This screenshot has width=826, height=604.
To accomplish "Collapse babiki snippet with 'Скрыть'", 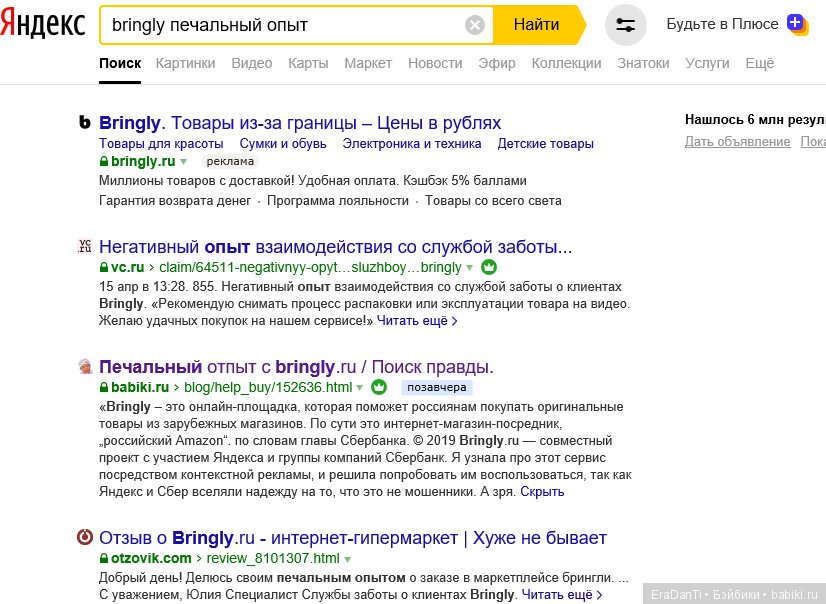I will coord(542,491).
